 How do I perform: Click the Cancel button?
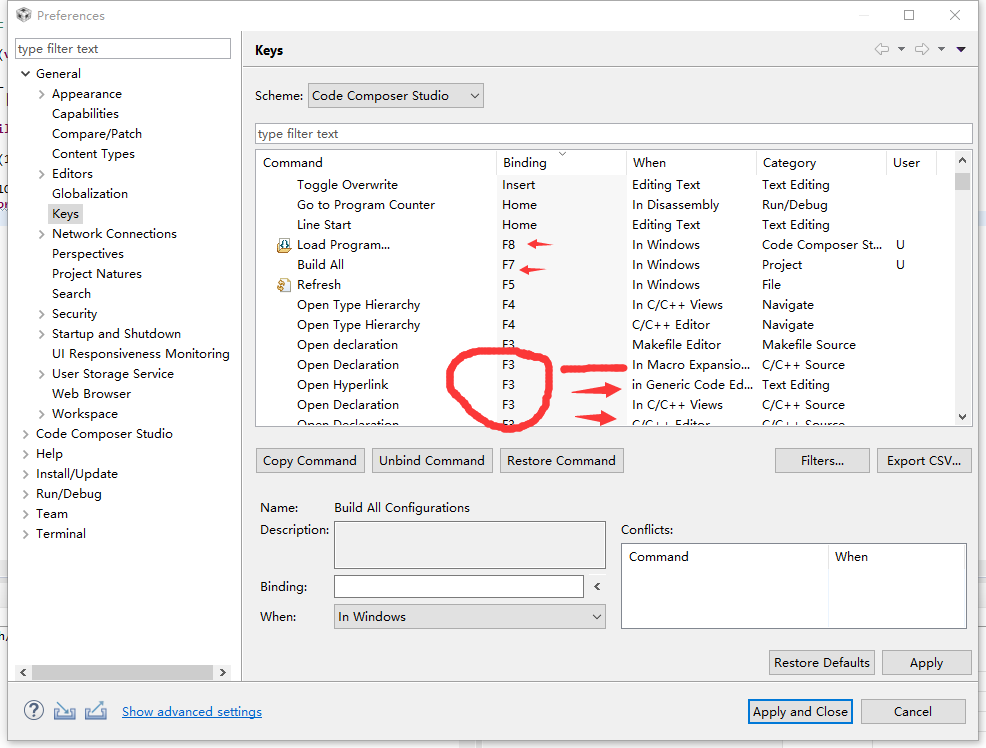click(x=913, y=712)
